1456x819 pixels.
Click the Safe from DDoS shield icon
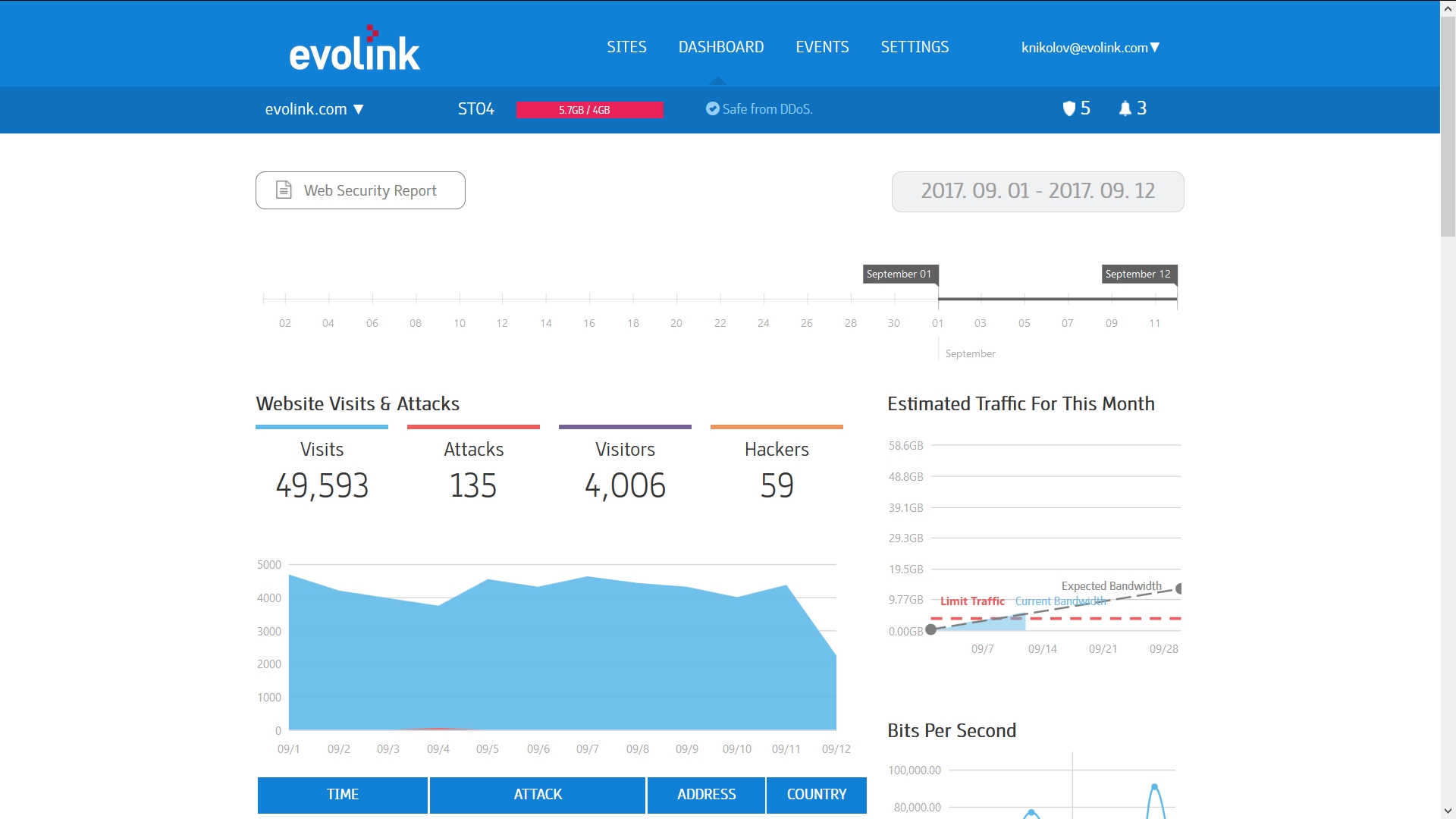coord(712,108)
